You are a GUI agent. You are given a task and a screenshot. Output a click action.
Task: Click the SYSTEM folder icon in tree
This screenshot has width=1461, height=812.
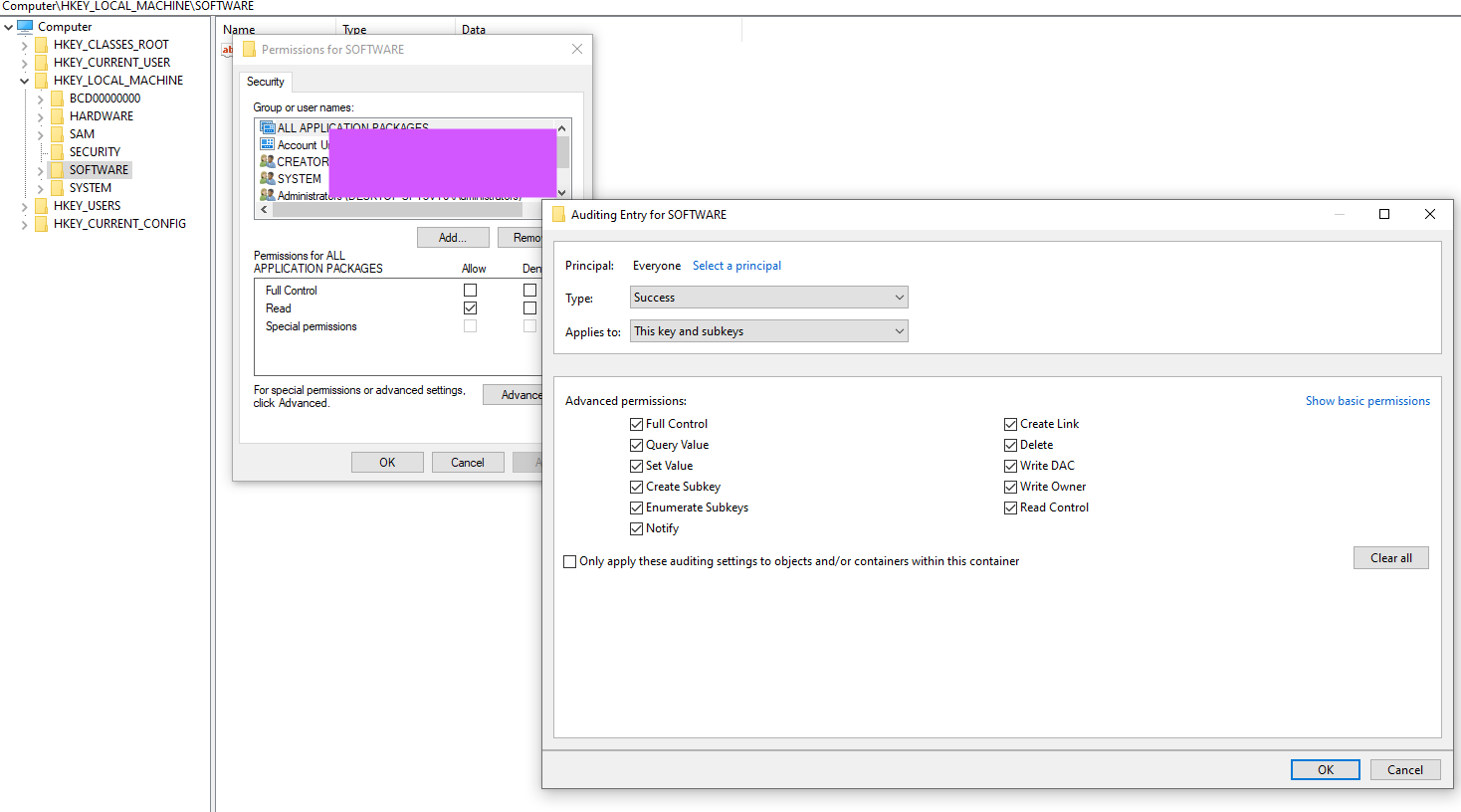(x=58, y=188)
